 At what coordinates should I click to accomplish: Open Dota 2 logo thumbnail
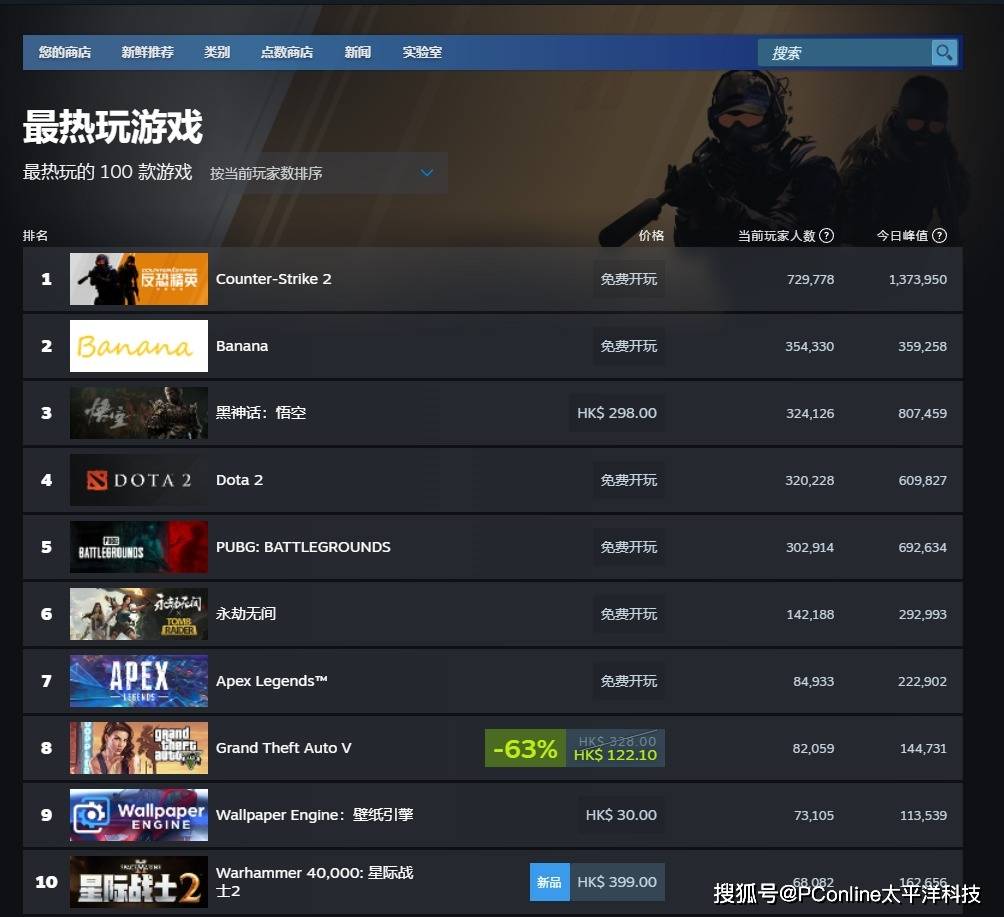[139, 480]
